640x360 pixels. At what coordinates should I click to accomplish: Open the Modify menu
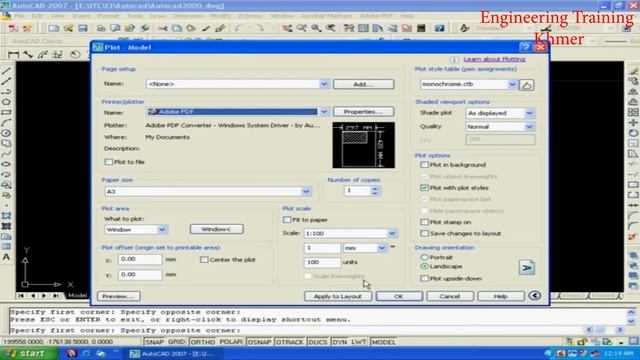click(x=221, y=16)
